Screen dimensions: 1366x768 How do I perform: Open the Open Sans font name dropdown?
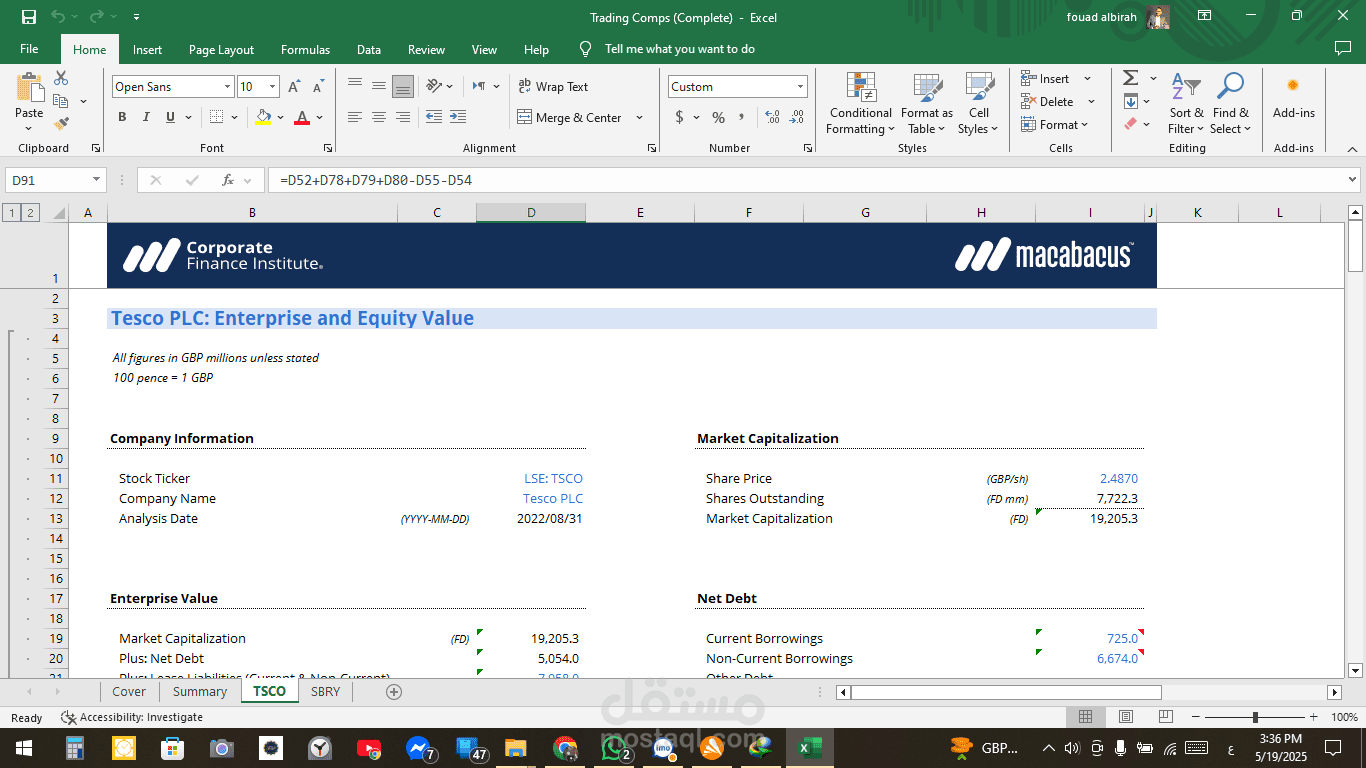227,87
